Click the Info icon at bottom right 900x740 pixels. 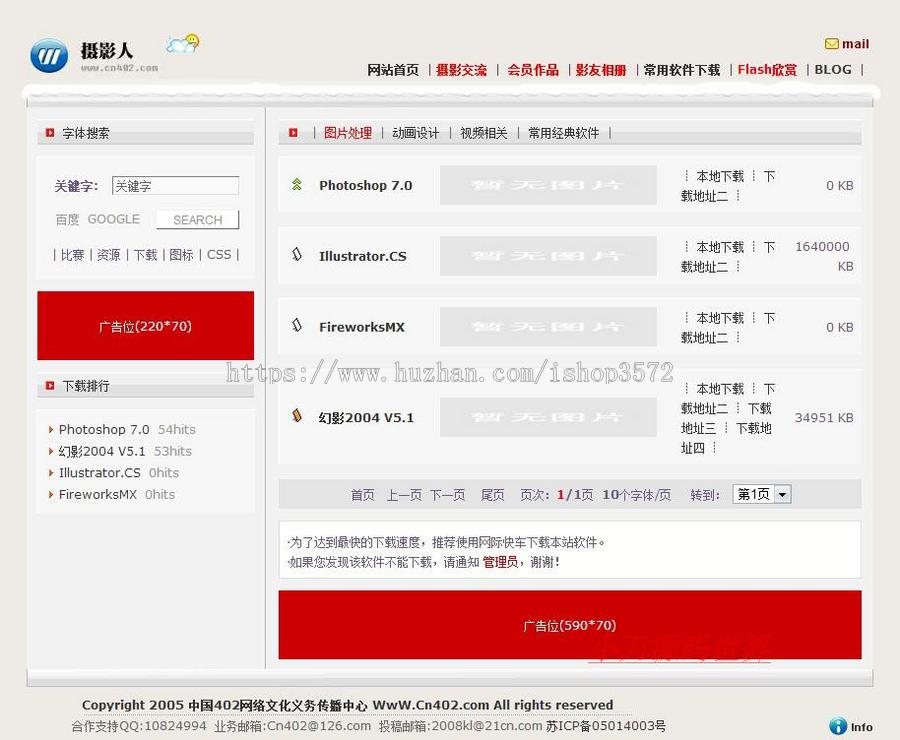click(x=836, y=726)
